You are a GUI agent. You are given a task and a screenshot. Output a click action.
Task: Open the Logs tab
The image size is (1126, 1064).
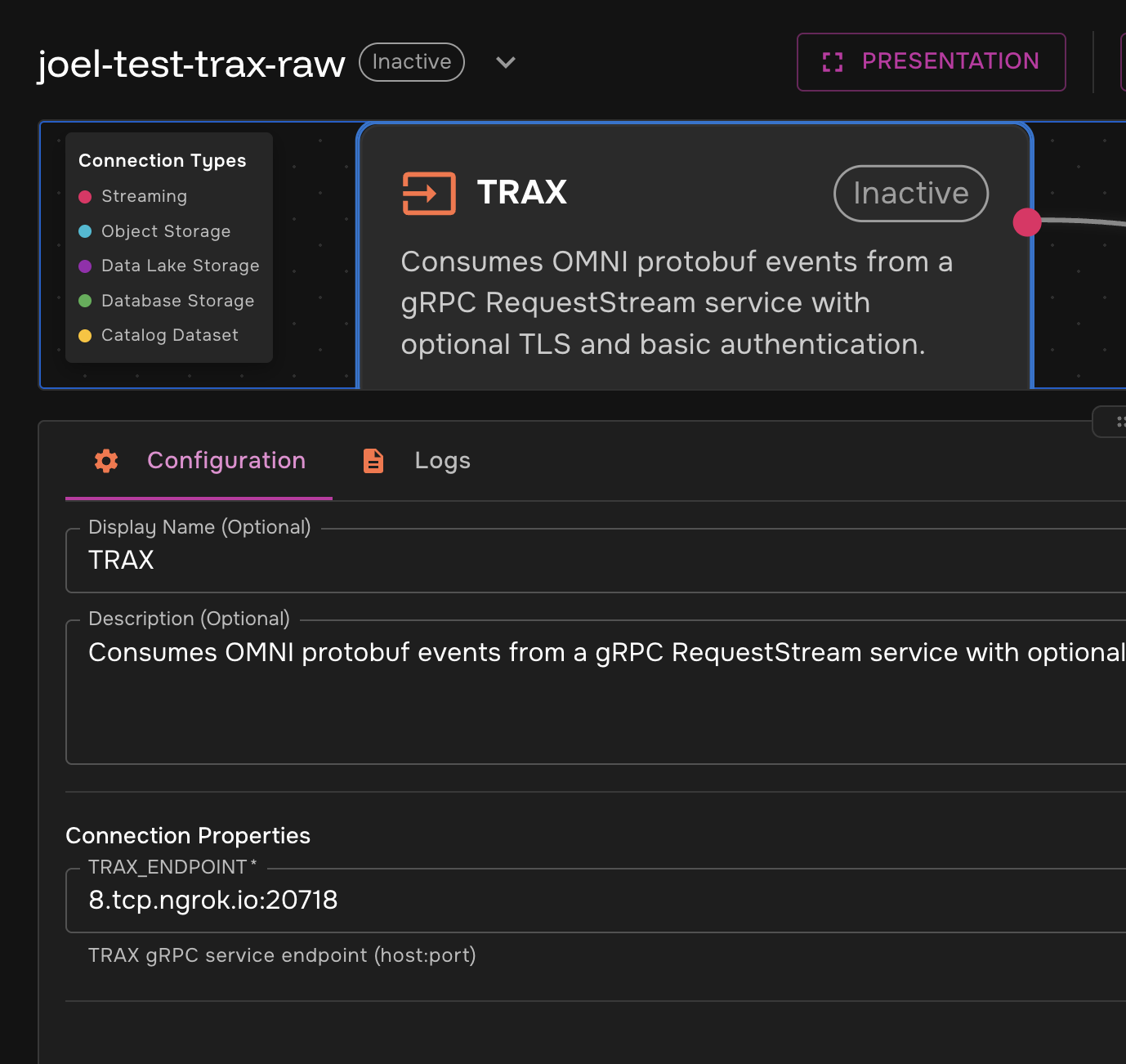[x=417, y=461]
